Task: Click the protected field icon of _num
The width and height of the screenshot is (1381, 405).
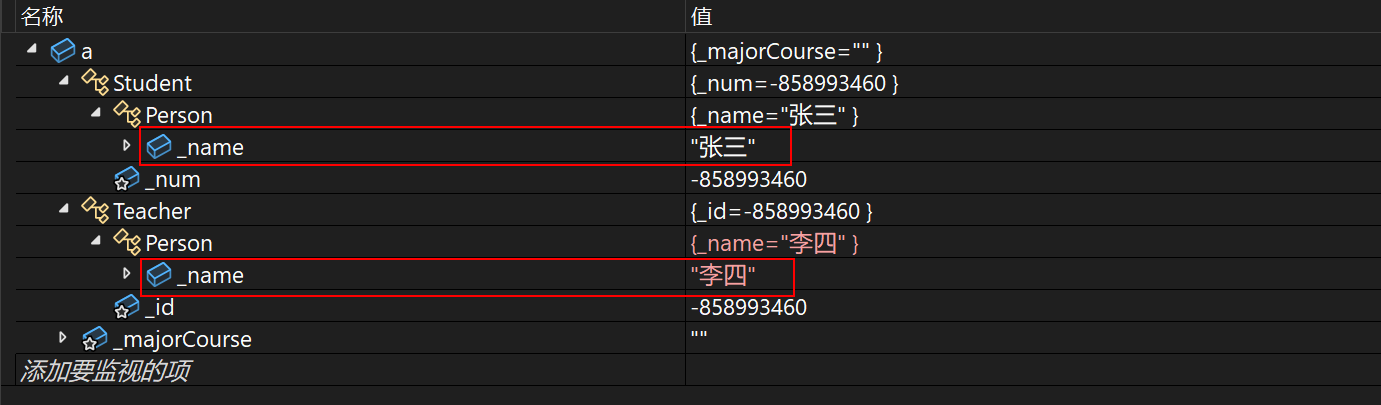Action: [127, 179]
